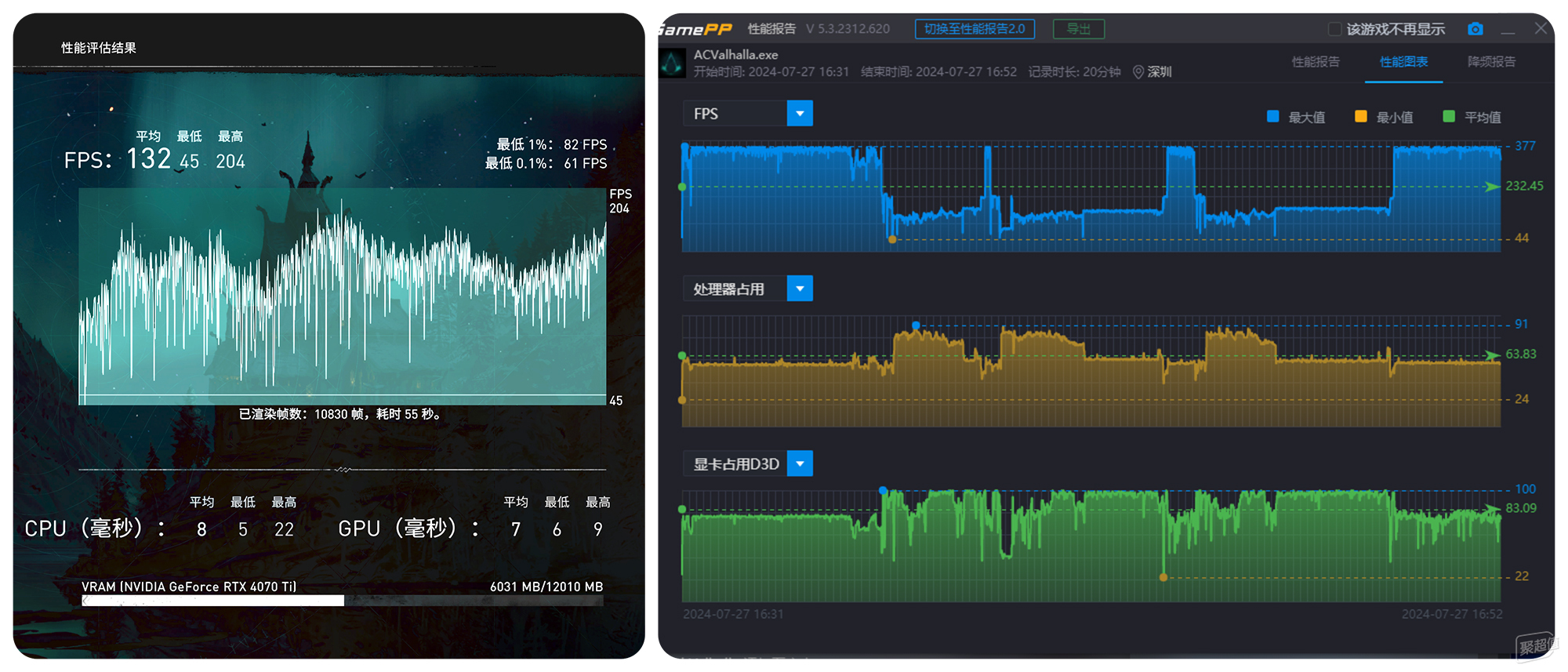Click the FPS average value 232.45

(x=1524, y=186)
